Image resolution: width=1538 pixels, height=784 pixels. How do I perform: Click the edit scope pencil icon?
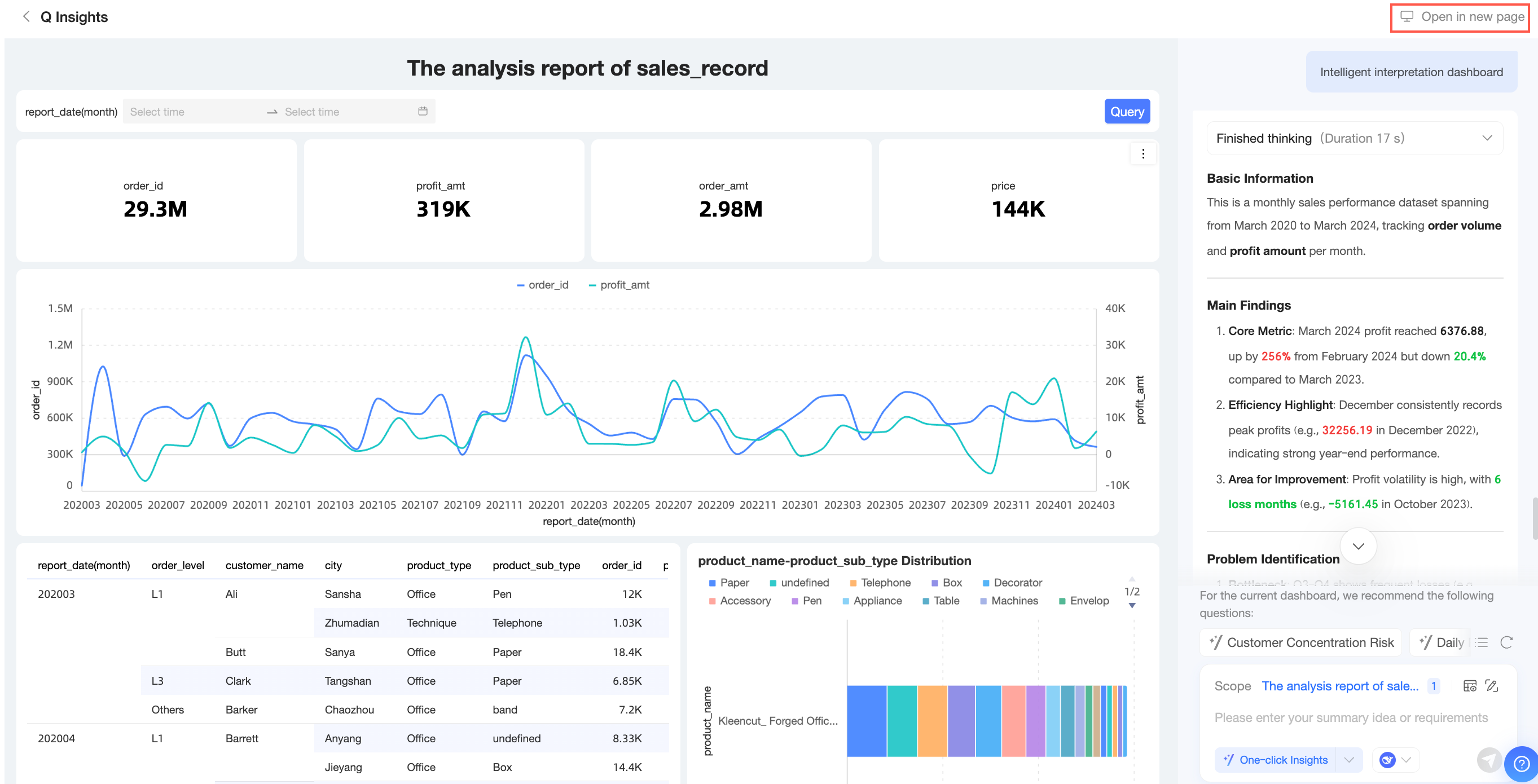point(1491,685)
